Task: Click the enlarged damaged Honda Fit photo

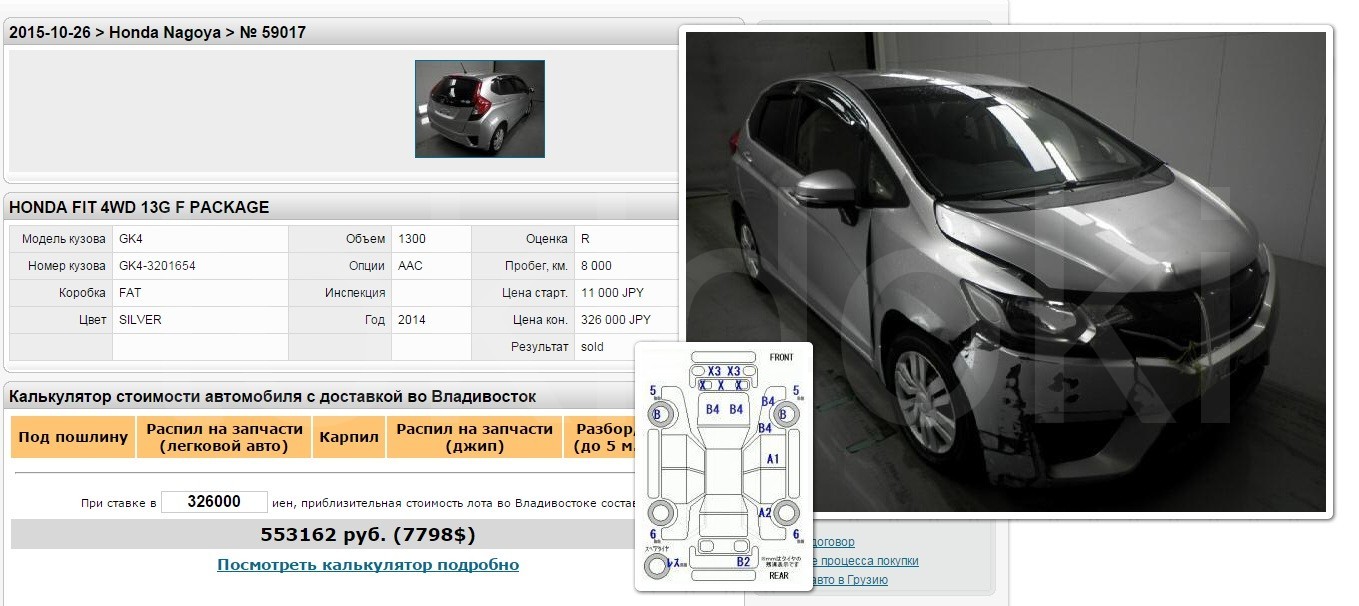Action: pos(1005,272)
